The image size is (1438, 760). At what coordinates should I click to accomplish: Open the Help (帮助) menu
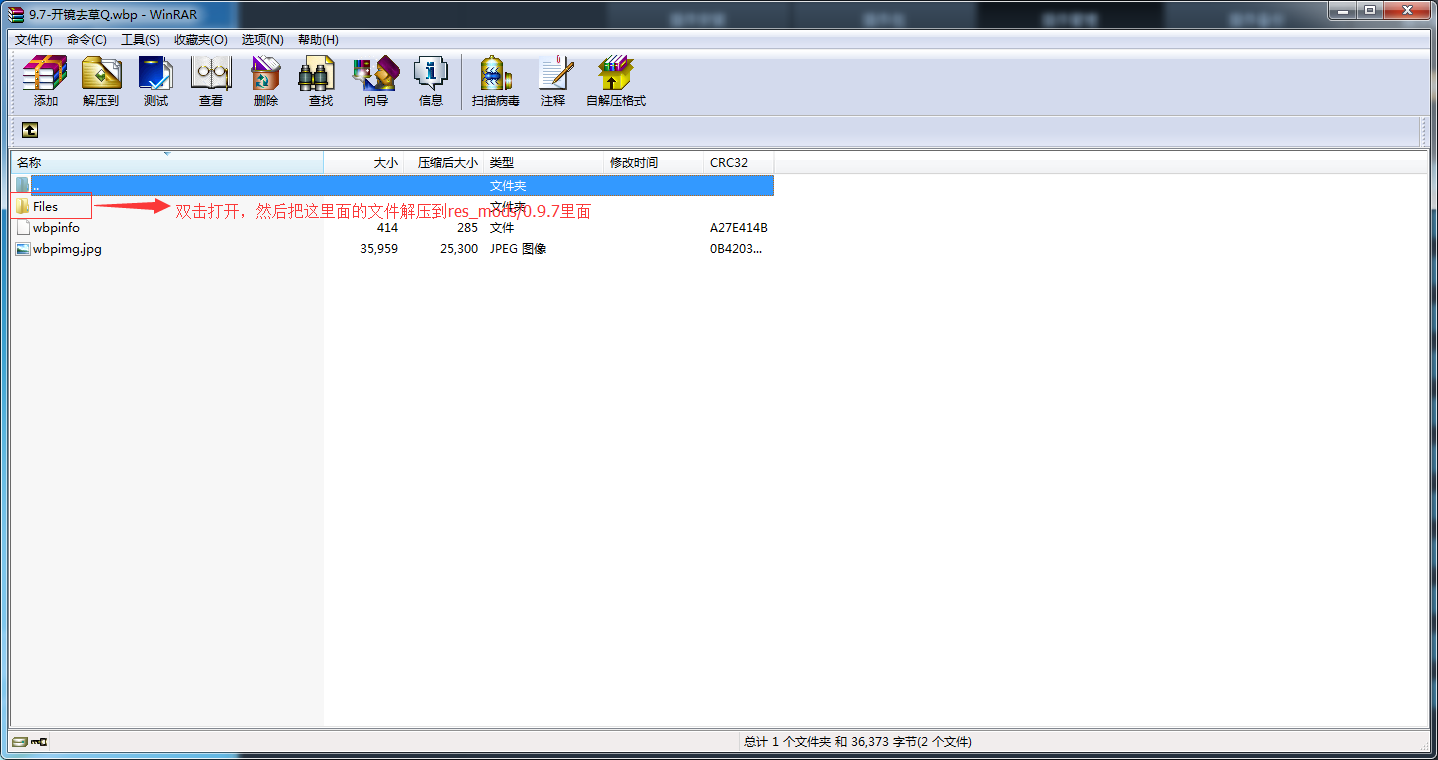(x=318, y=40)
